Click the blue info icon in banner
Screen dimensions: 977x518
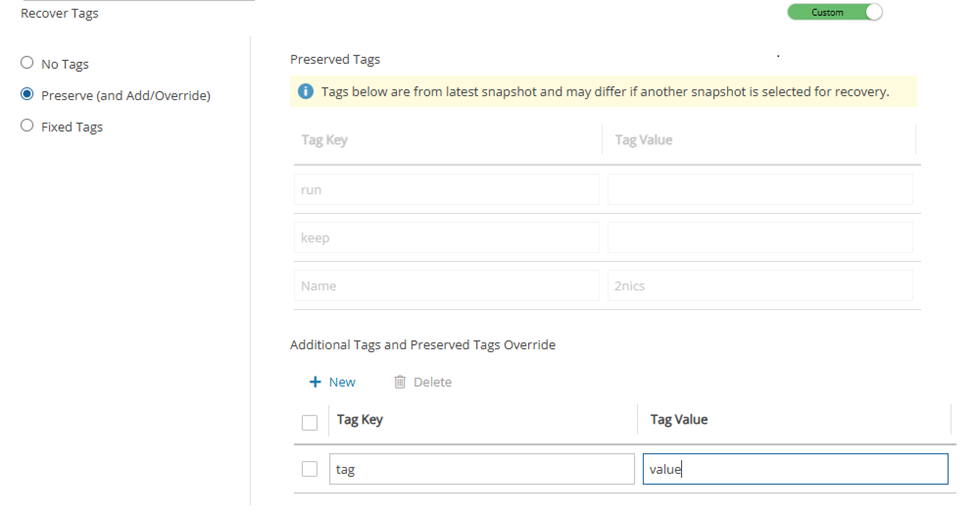306,92
